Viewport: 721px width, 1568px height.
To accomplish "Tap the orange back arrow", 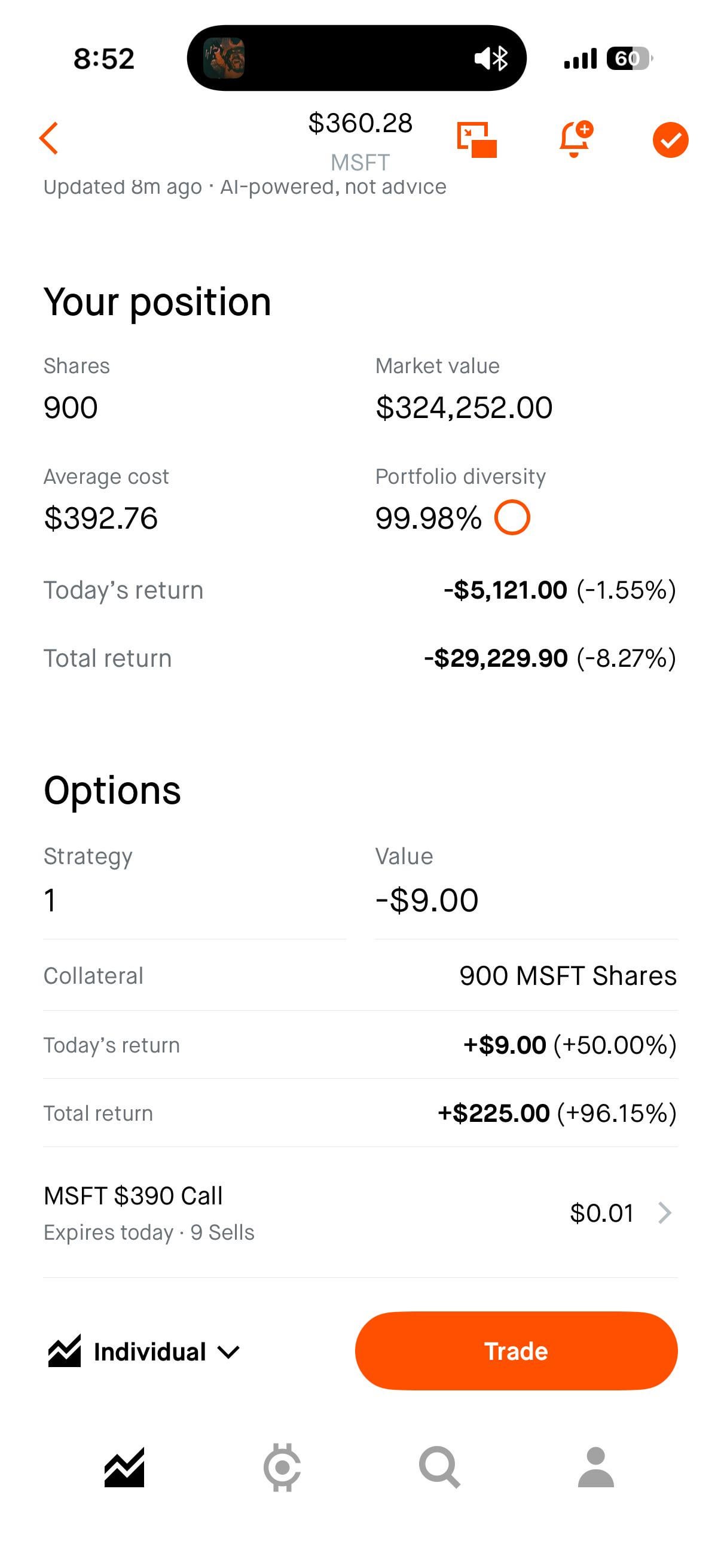I will 48,139.
